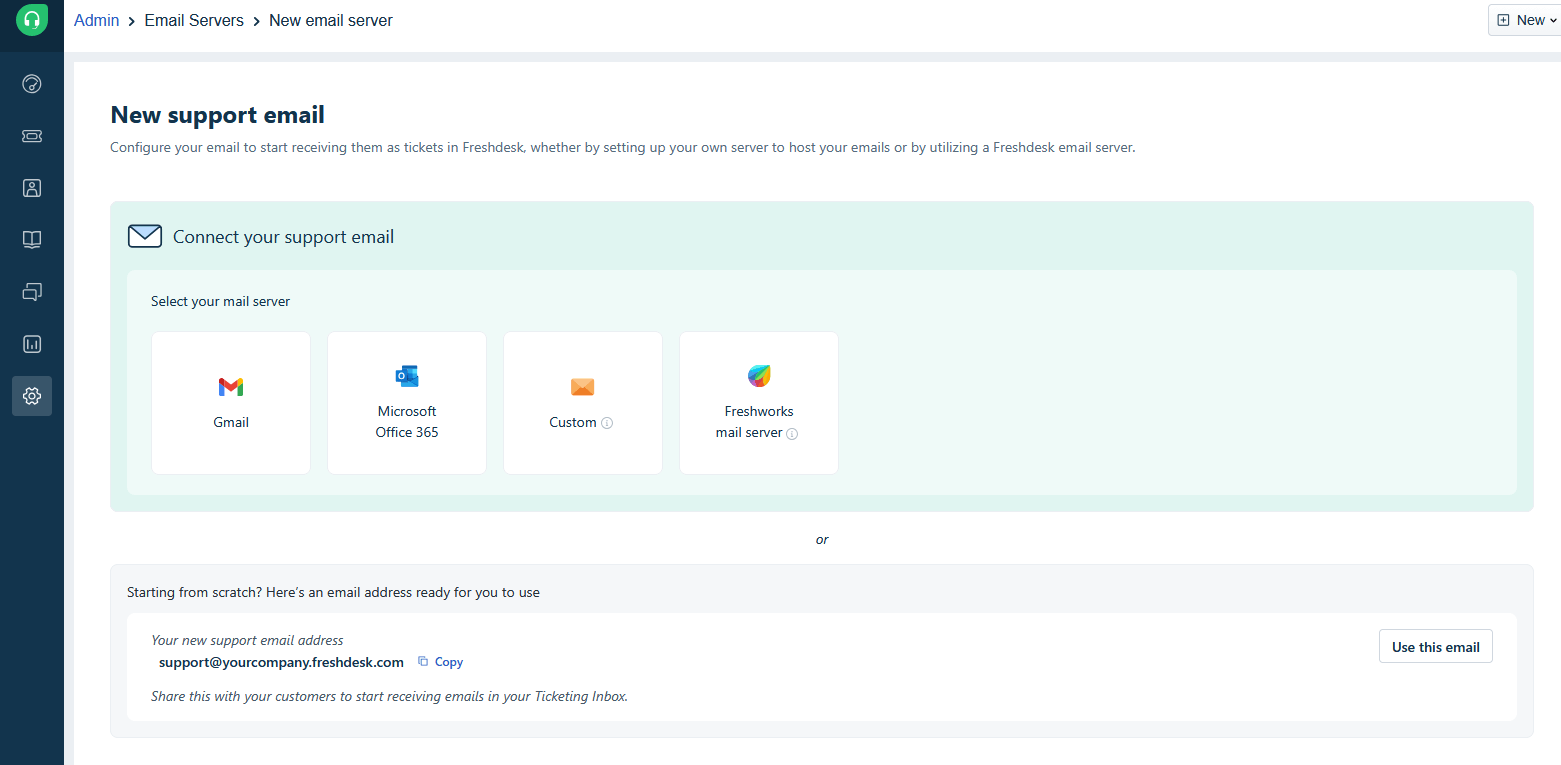The height and width of the screenshot is (765, 1561).
Task: Click the support@yourcompany.freshdesk.com address
Action: [281, 662]
